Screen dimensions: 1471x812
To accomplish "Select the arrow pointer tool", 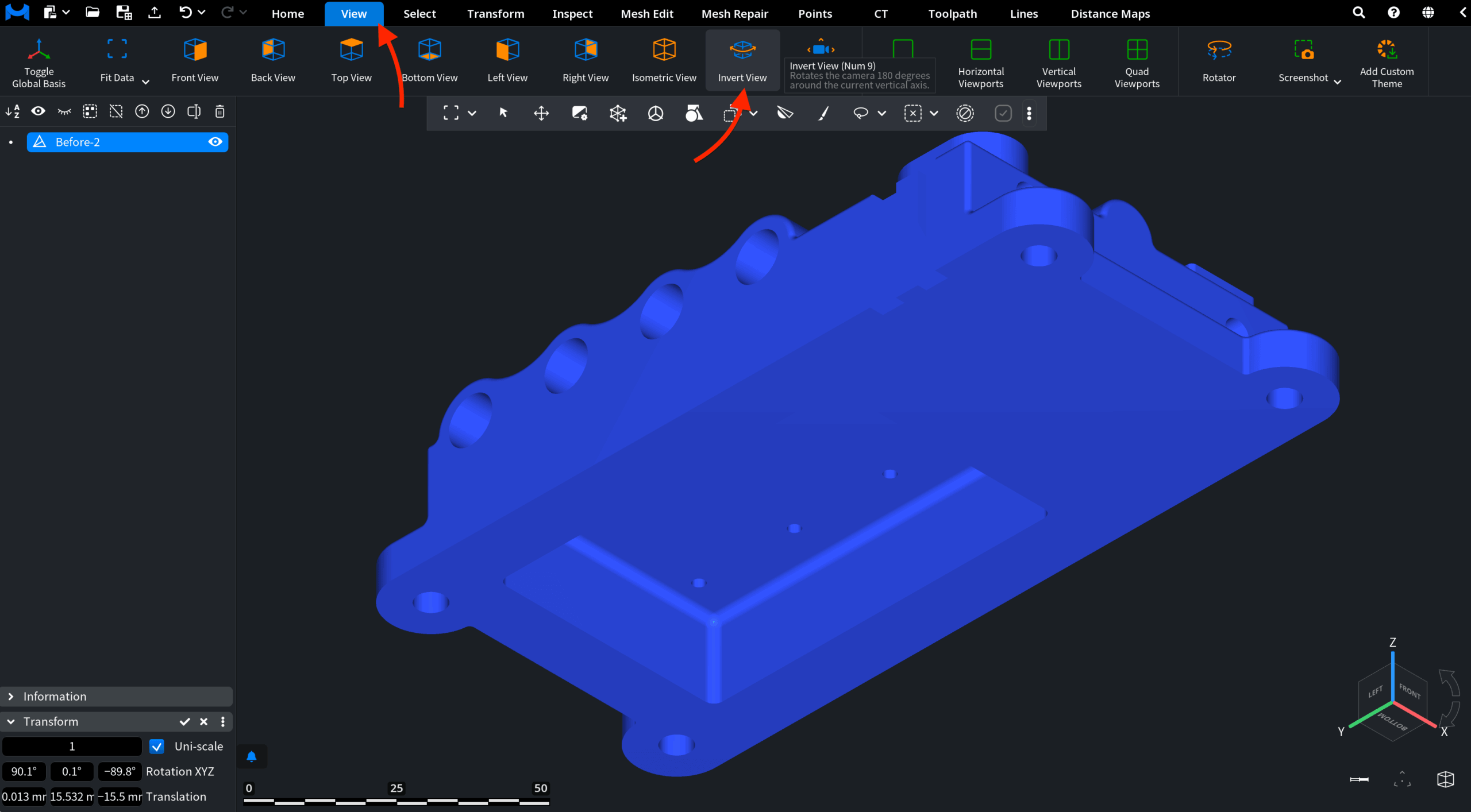I will (503, 113).
